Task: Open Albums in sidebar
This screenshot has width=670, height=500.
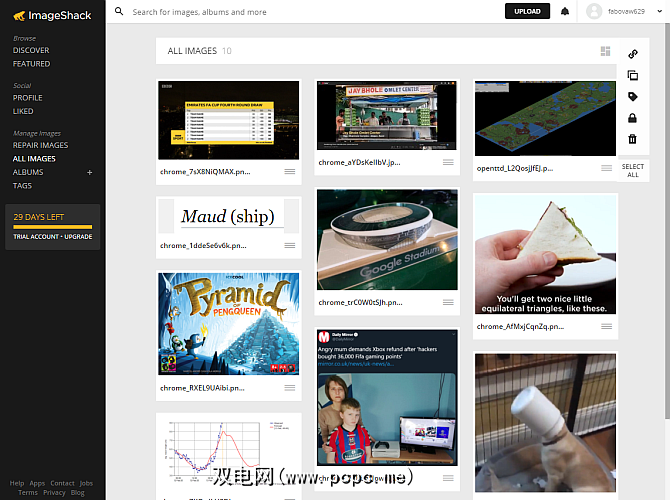Action: pos(28,172)
